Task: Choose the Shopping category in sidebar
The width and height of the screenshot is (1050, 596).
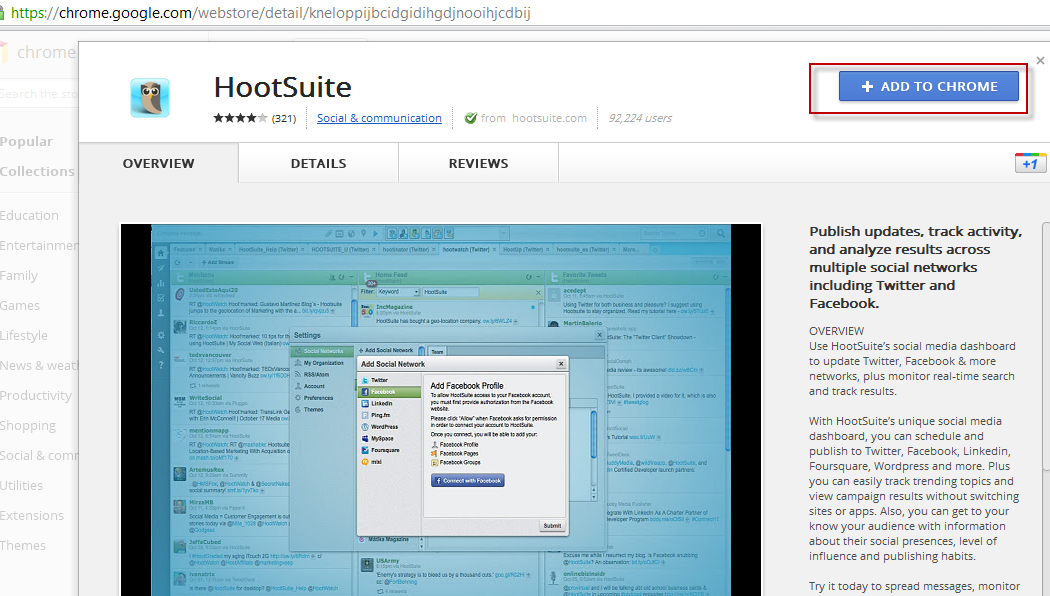Action: tap(28, 425)
